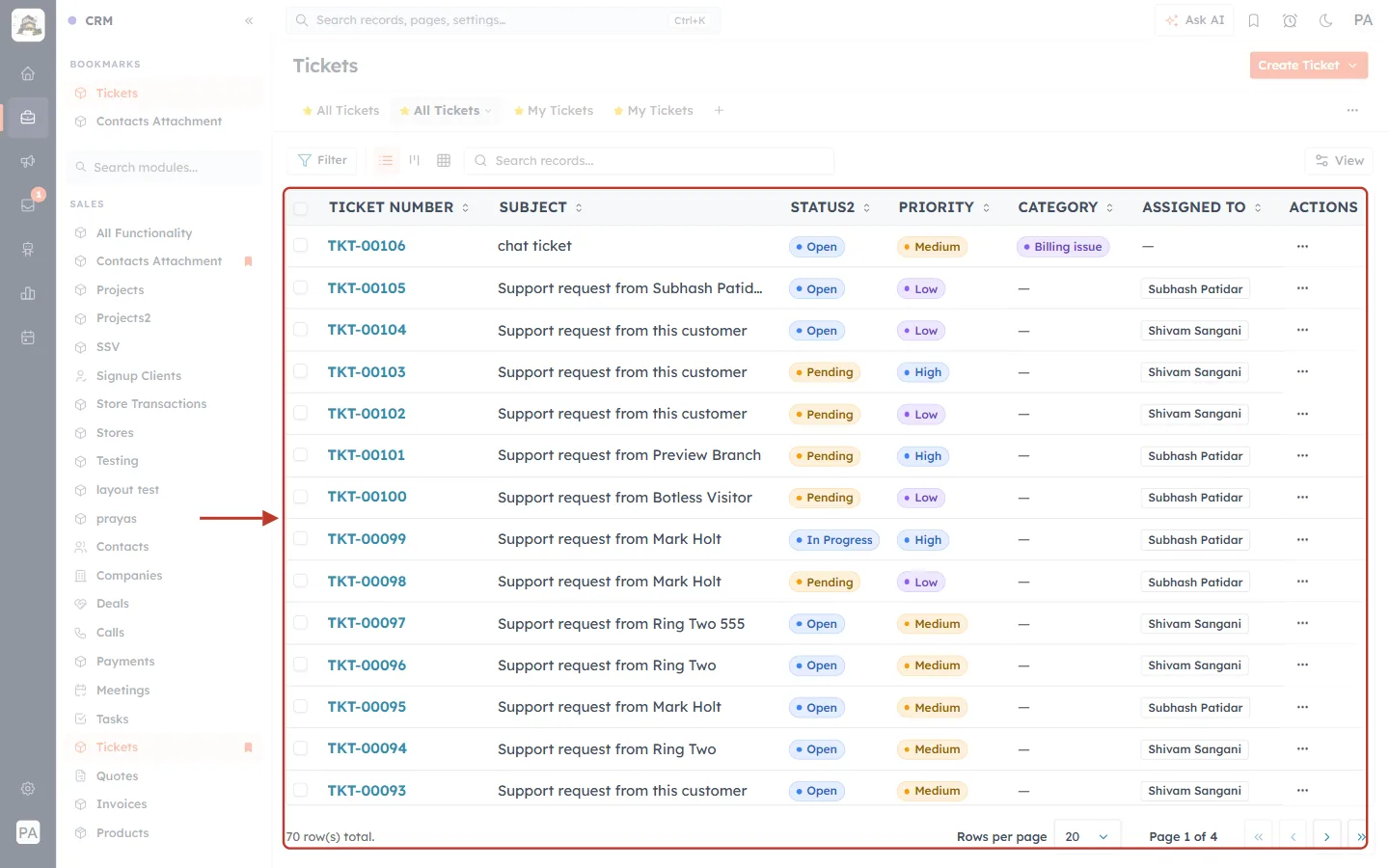Collapse the CRM sidebar with double chevron
The image size is (1389, 868).
pyautogui.click(x=249, y=20)
